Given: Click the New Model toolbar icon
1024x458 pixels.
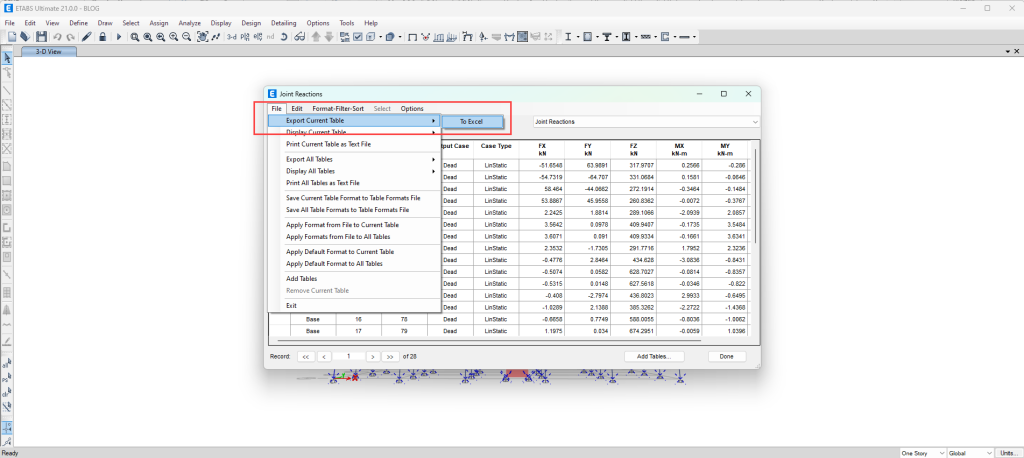Looking at the screenshot, I should (x=12, y=37).
